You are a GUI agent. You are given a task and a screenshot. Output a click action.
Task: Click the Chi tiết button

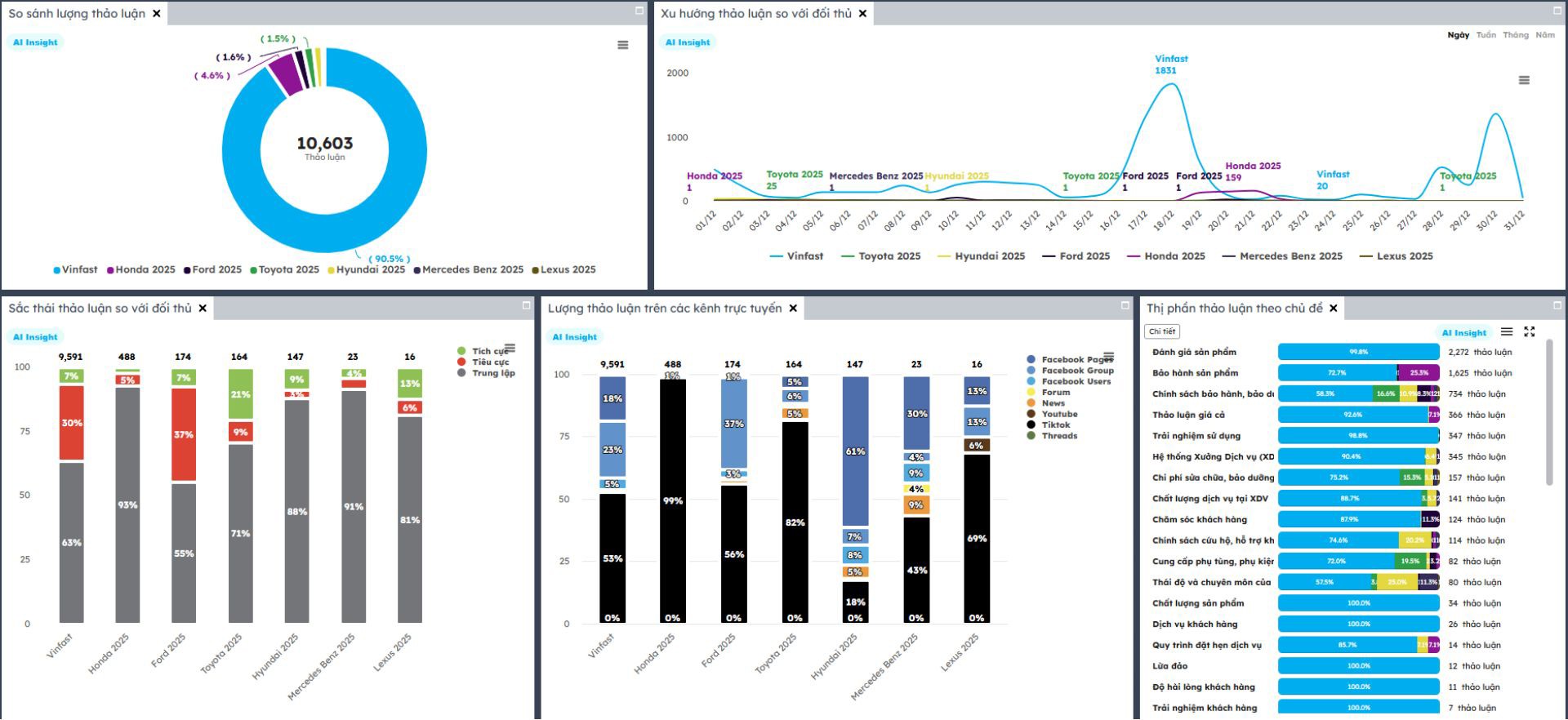click(x=1162, y=331)
